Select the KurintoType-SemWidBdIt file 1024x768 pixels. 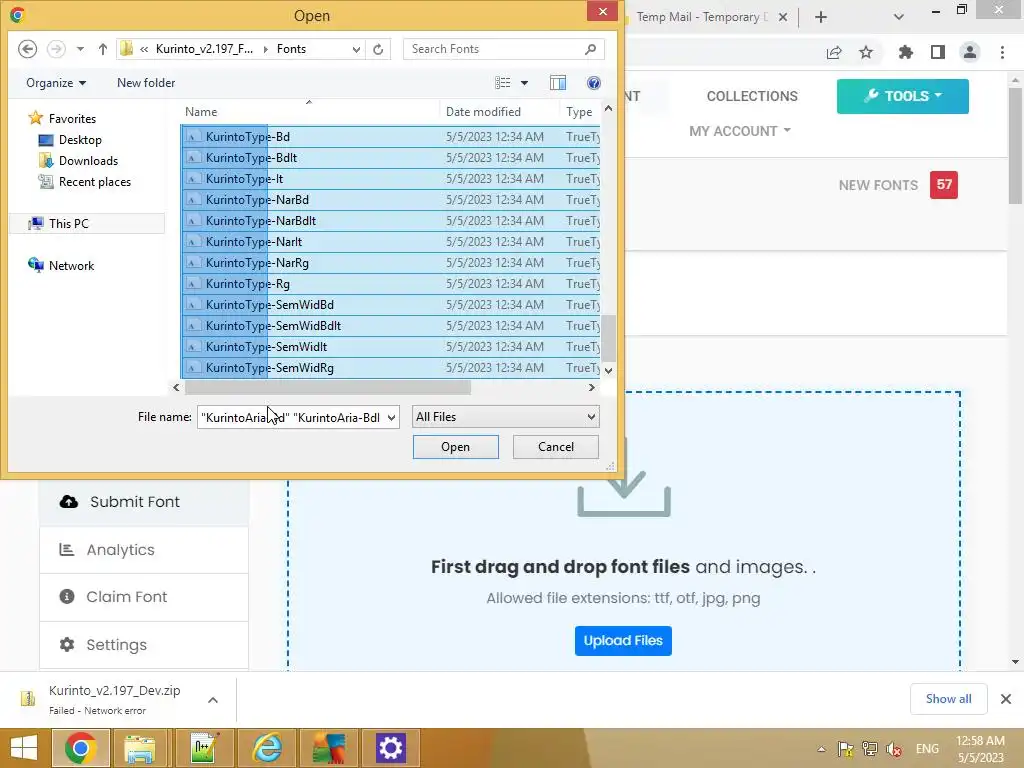coord(390,325)
